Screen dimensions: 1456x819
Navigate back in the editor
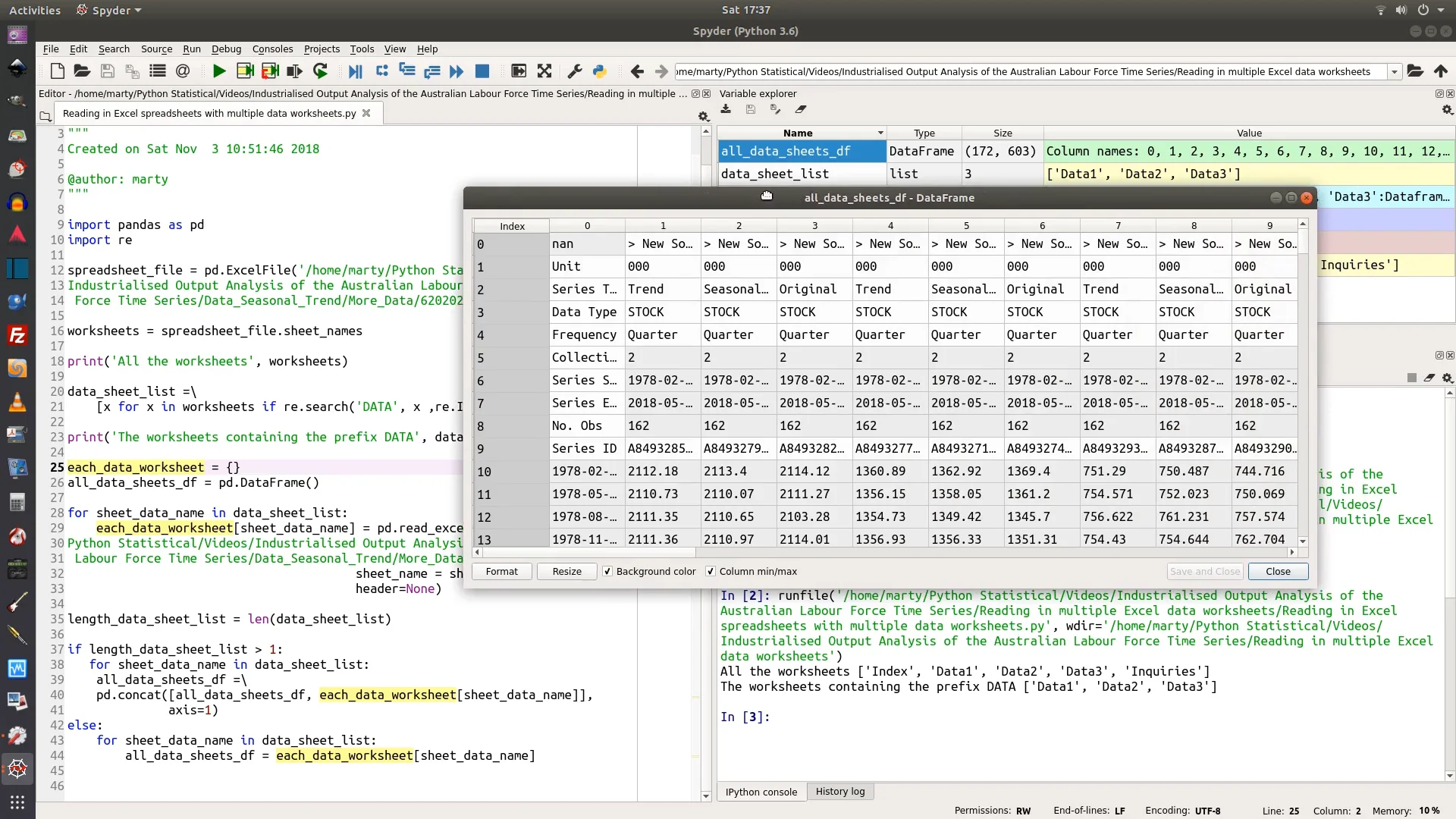637,71
